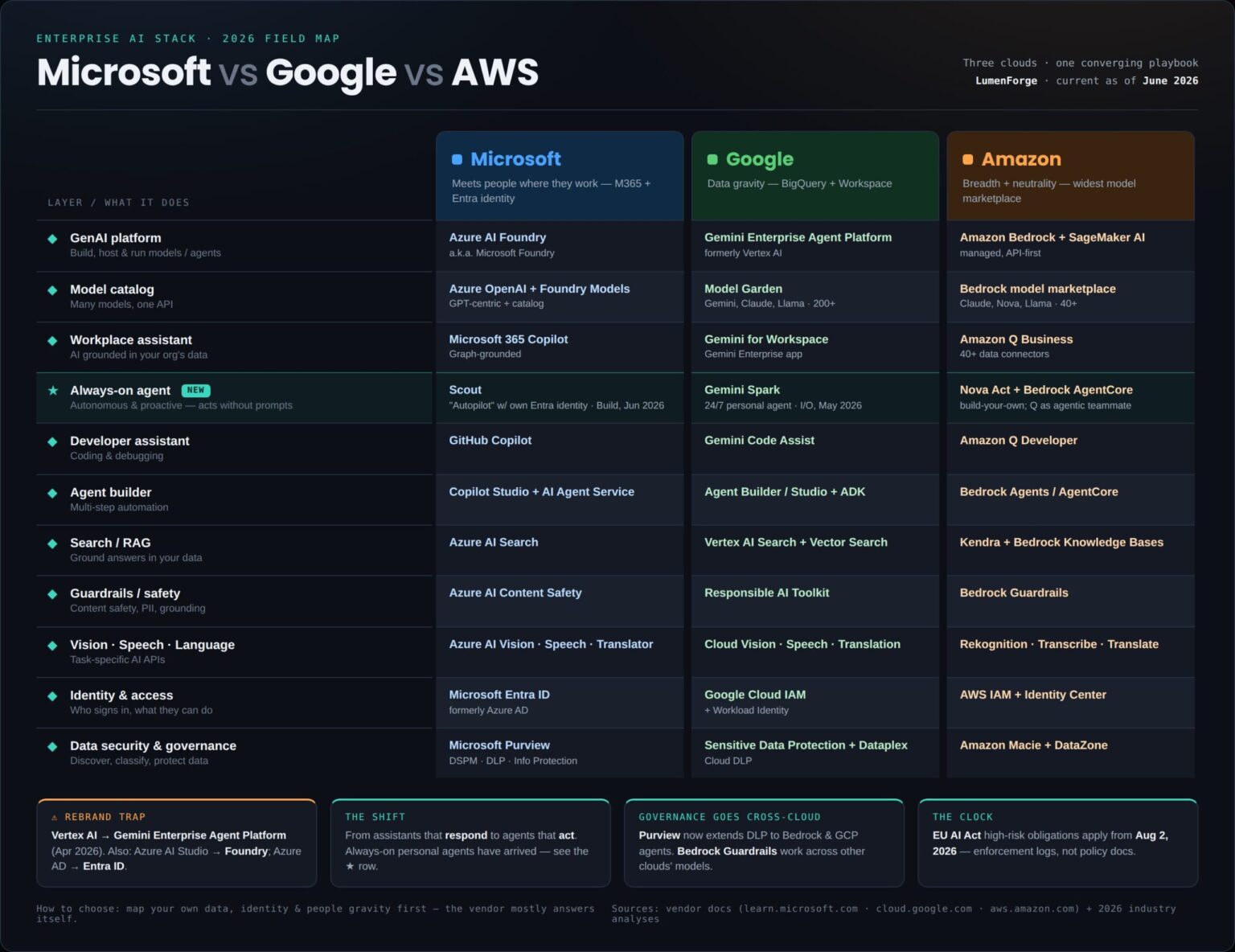Click the diamond bullet next to Developer assistant
Screen dimensions: 1235x952
(52, 441)
